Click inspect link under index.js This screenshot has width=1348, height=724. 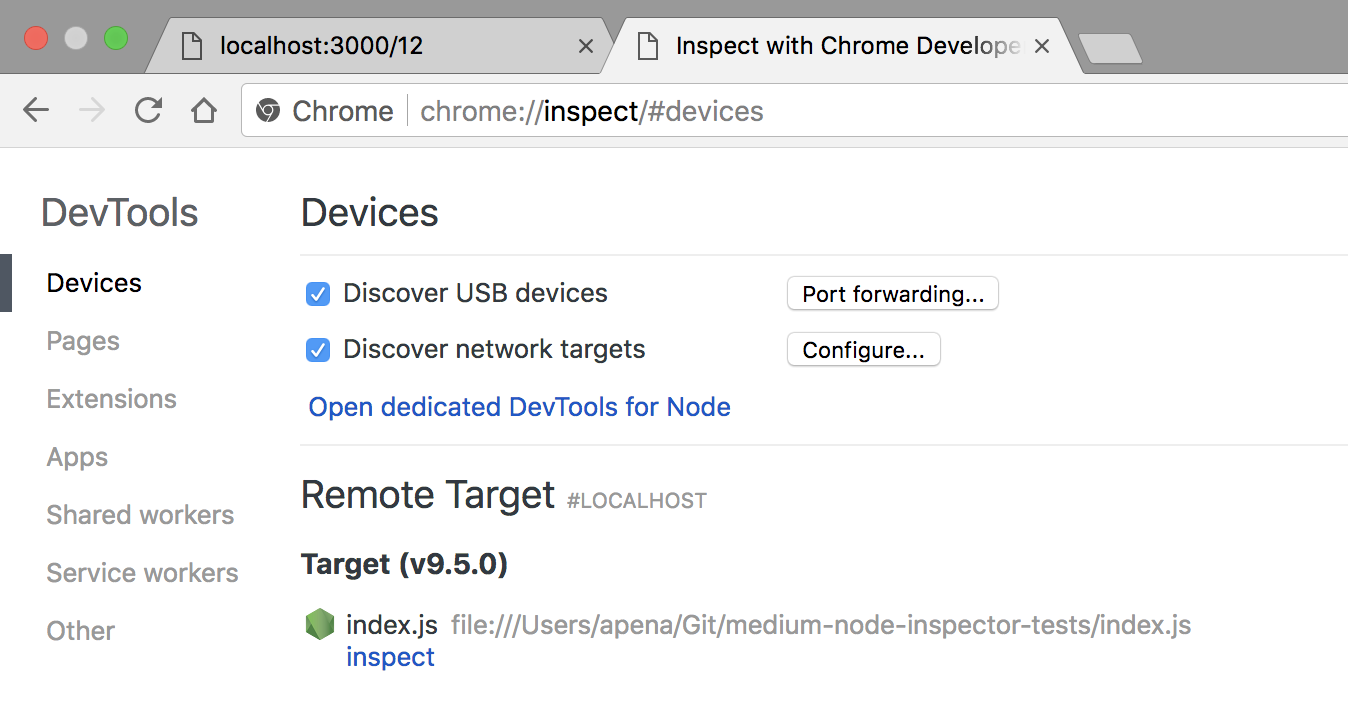390,657
